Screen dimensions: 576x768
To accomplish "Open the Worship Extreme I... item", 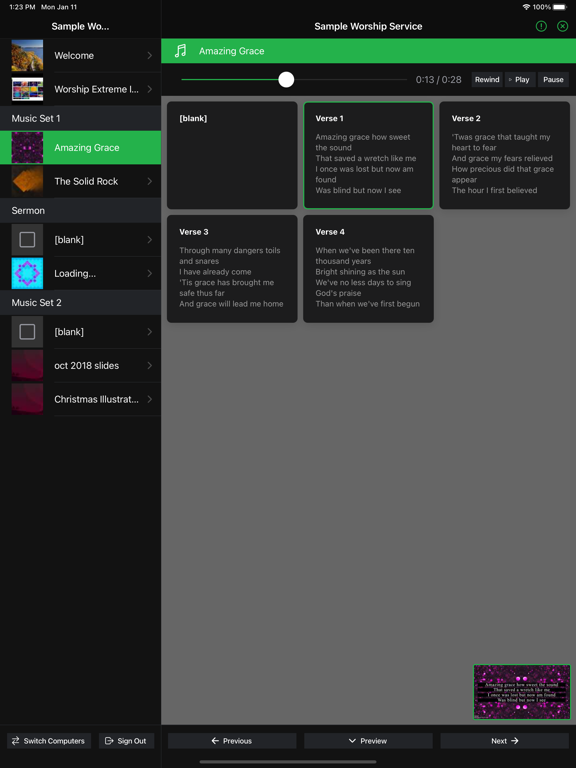I will 80,89.
